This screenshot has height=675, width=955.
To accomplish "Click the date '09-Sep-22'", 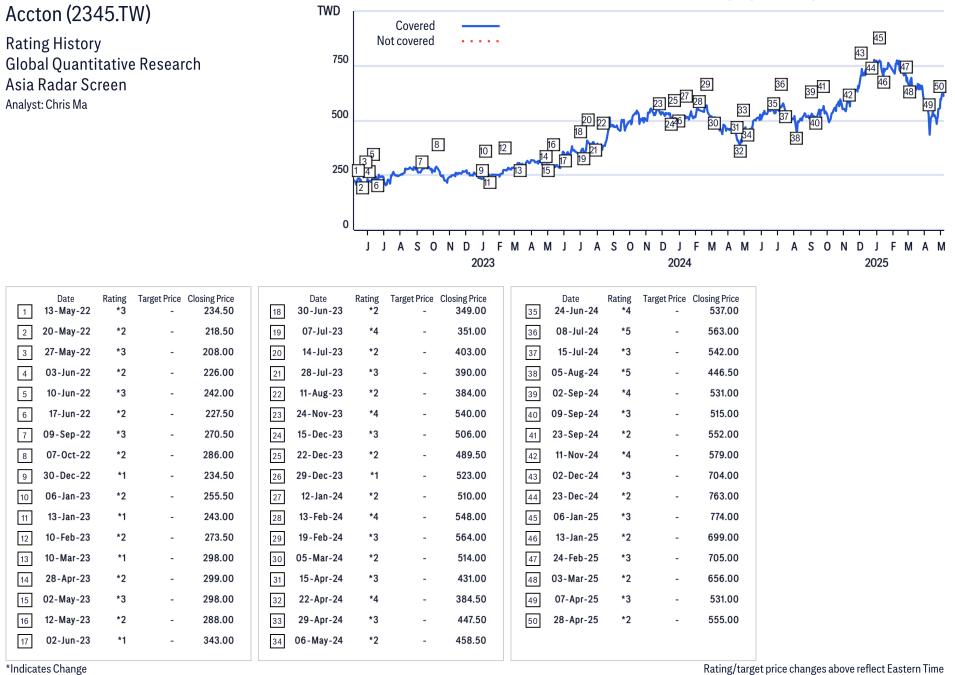I will (66, 434).
